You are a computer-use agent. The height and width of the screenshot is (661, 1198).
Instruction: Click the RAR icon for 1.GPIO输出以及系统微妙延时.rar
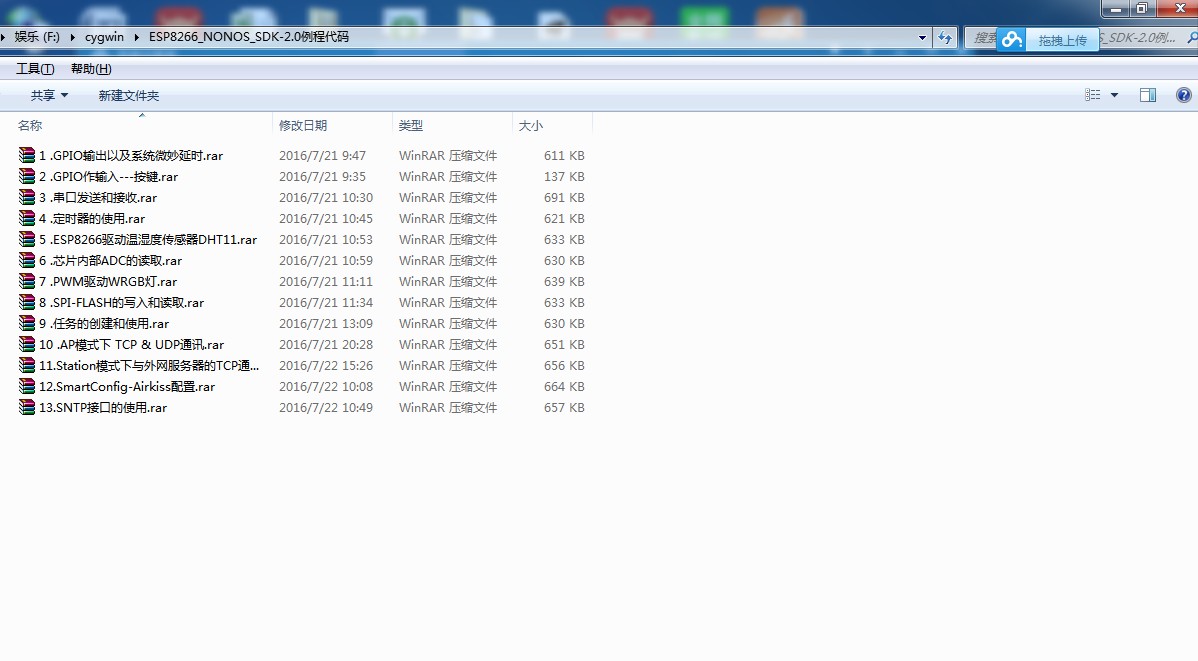click(28, 155)
